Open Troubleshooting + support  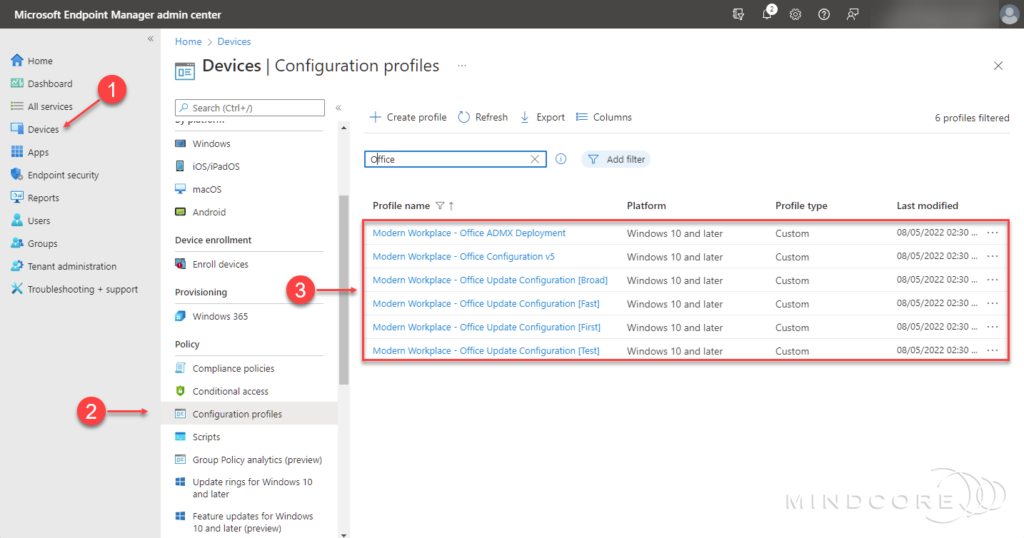tap(74, 289)
